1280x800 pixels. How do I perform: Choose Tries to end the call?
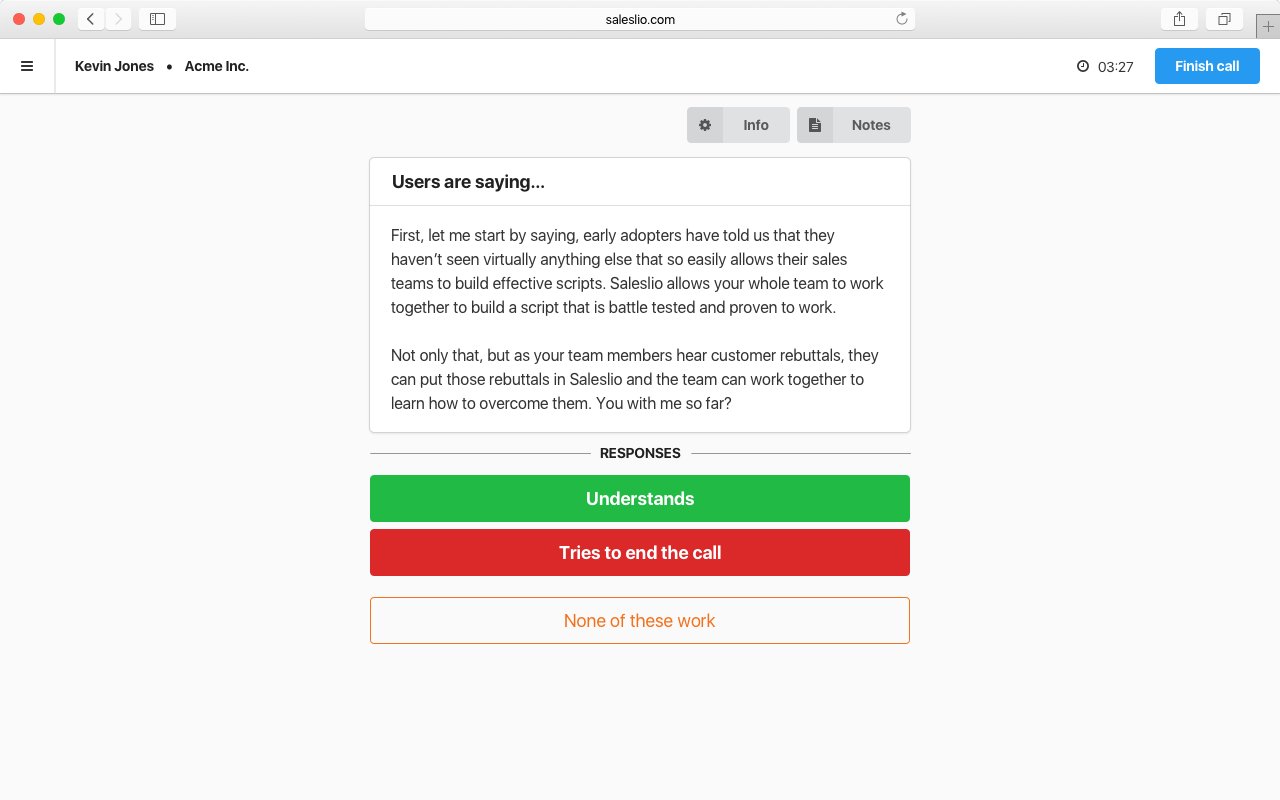640,552
